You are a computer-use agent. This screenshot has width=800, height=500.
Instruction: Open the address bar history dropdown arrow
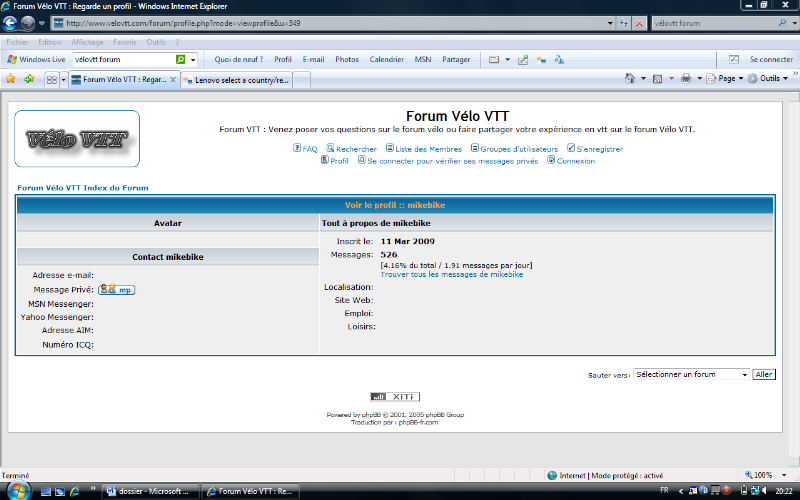pos(610,23)
